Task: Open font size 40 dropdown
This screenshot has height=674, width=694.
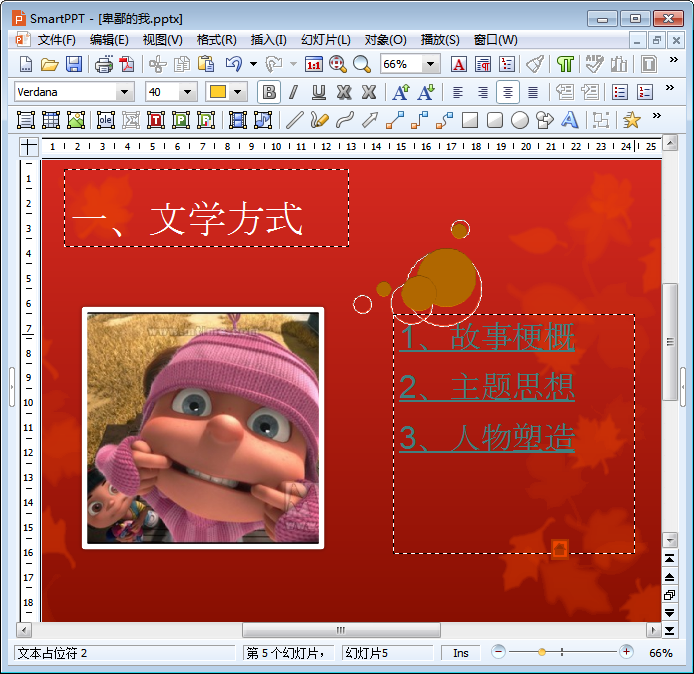Action: [x=187, y=92]
